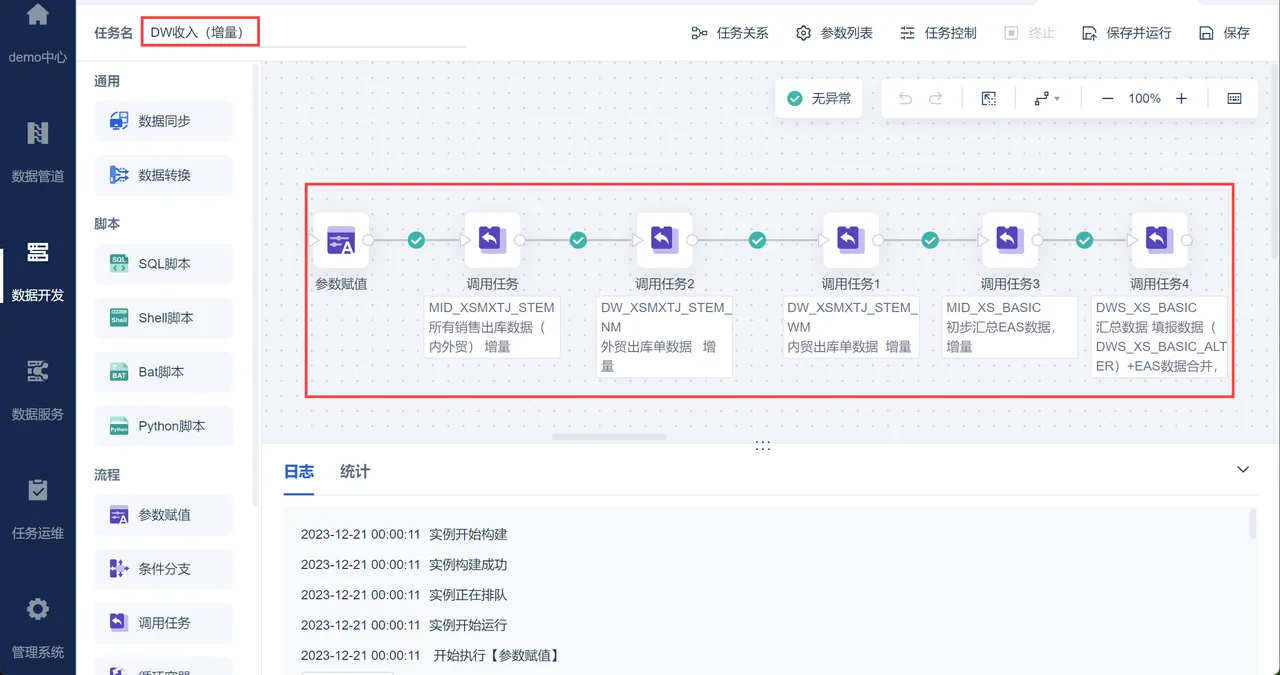Click the 脚本 section heading
Image resolution: width=1280 pixels, height=675 pixels.
click(107, 224)
